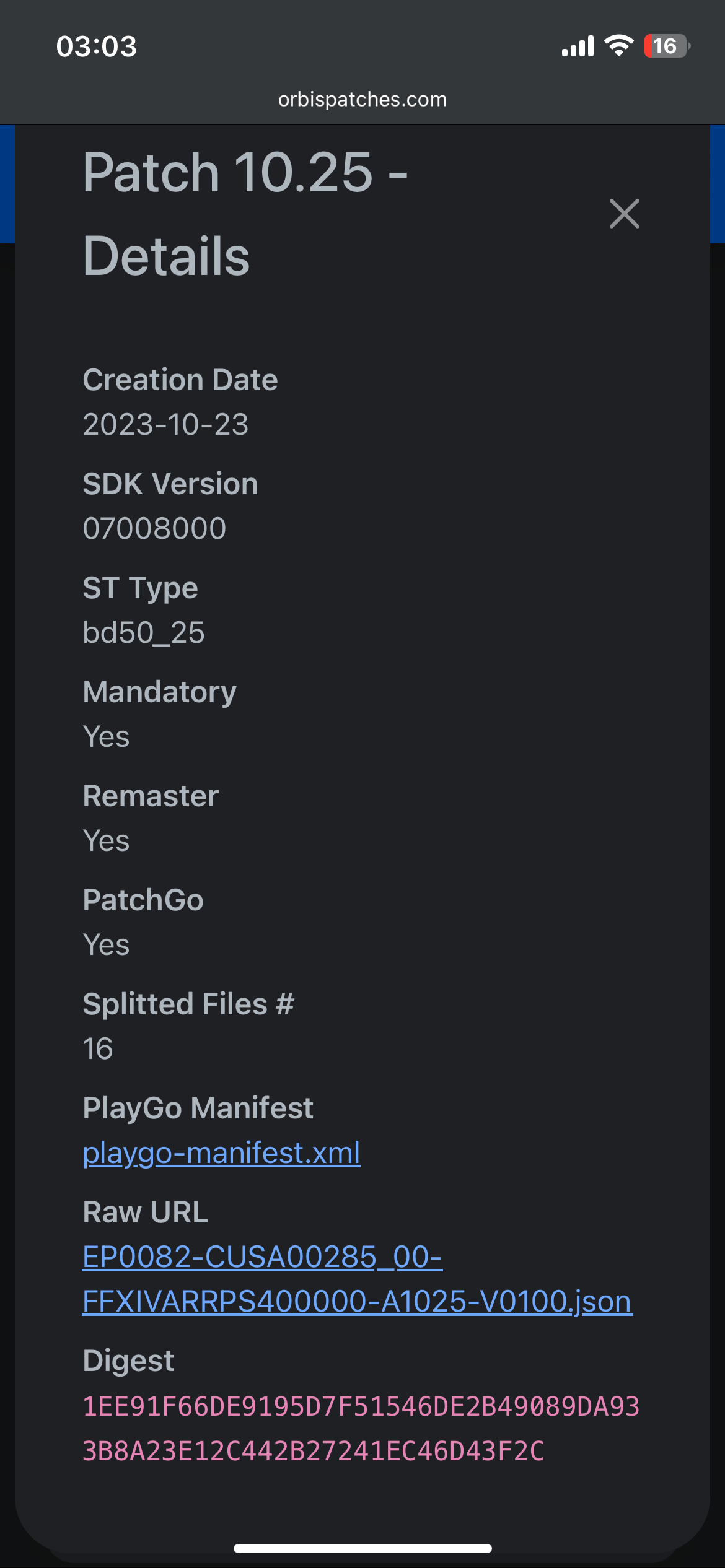
Task: Select the digest hash value text
Action: pos(361,1429)
